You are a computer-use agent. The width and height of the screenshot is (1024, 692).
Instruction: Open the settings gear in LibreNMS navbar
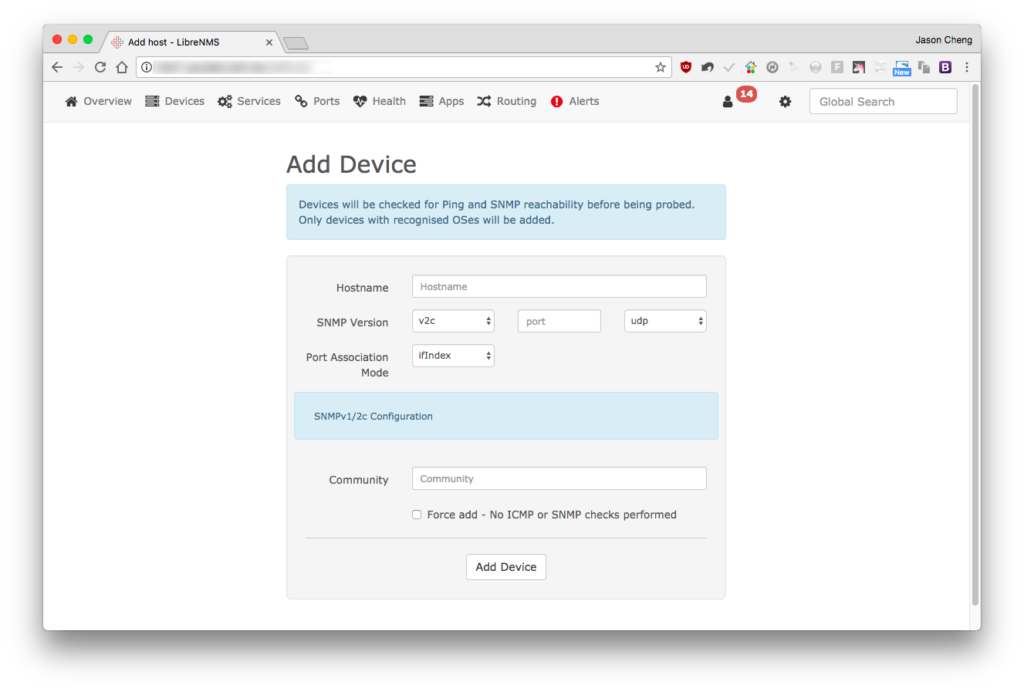click(x=785, y=102)
